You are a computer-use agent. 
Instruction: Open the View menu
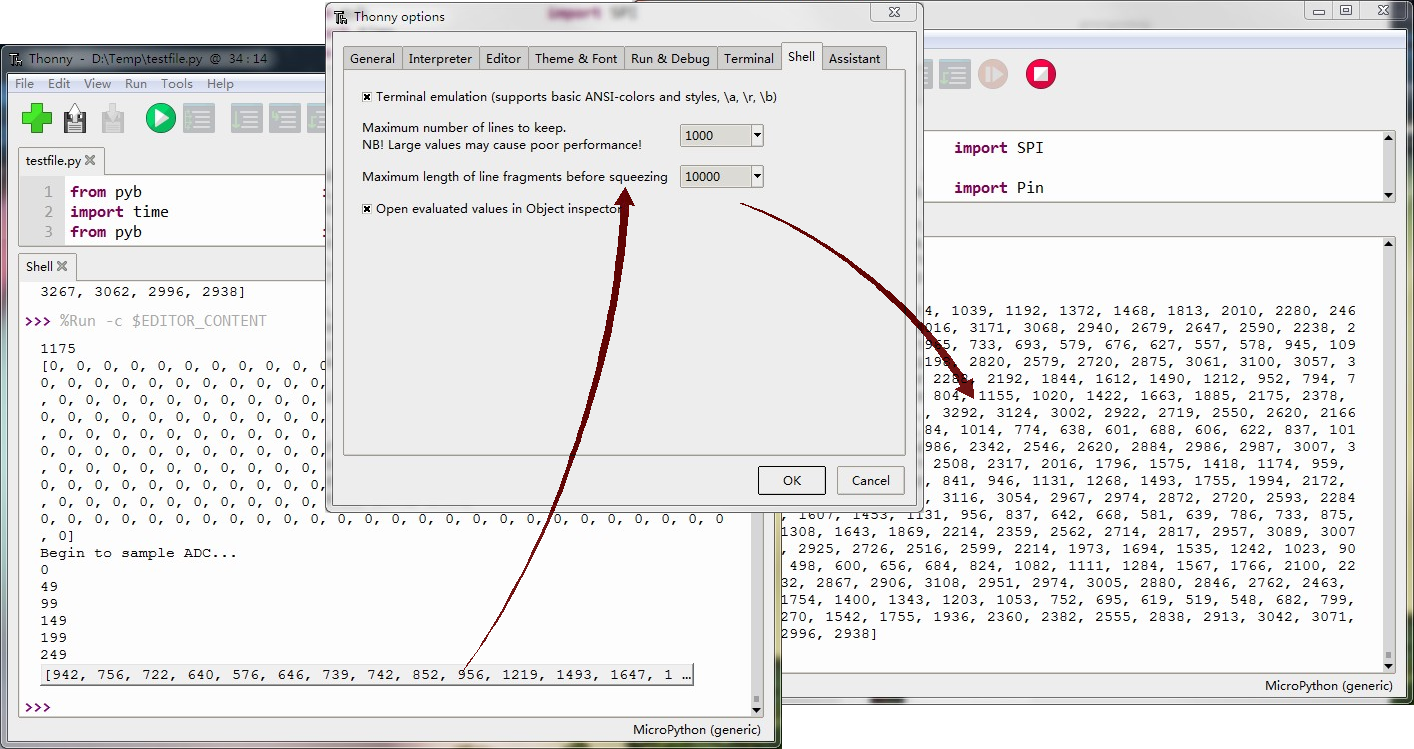pyautogui.click(x=98, y=84)
